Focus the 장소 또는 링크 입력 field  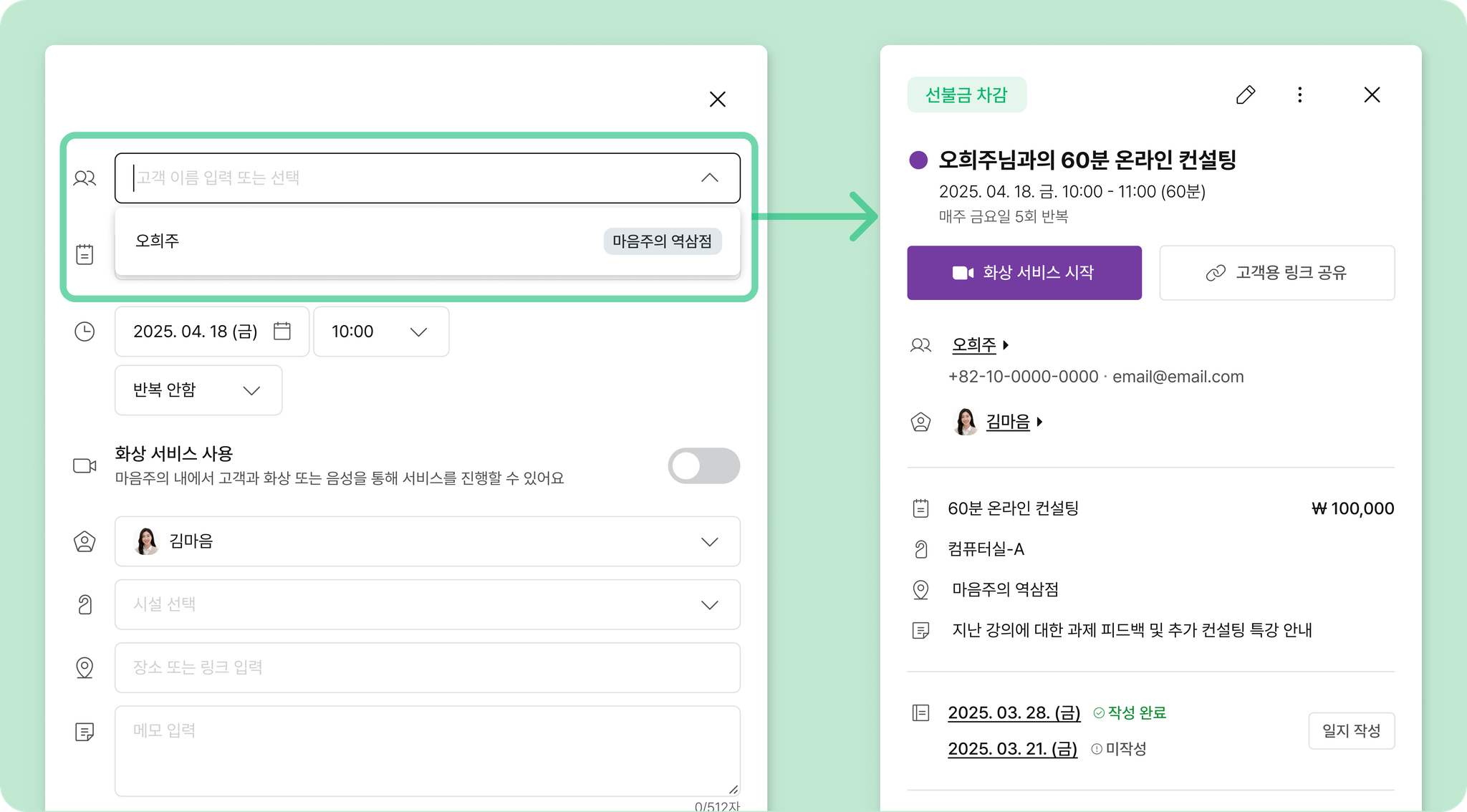click(428, 667)
